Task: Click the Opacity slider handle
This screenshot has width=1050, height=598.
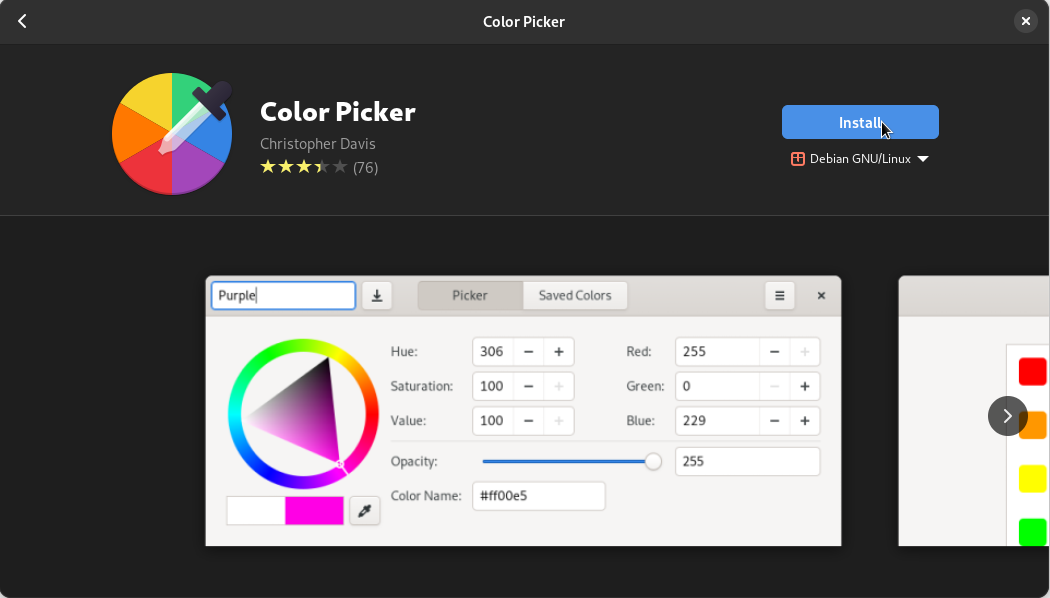Action: [x=653, y=461]
